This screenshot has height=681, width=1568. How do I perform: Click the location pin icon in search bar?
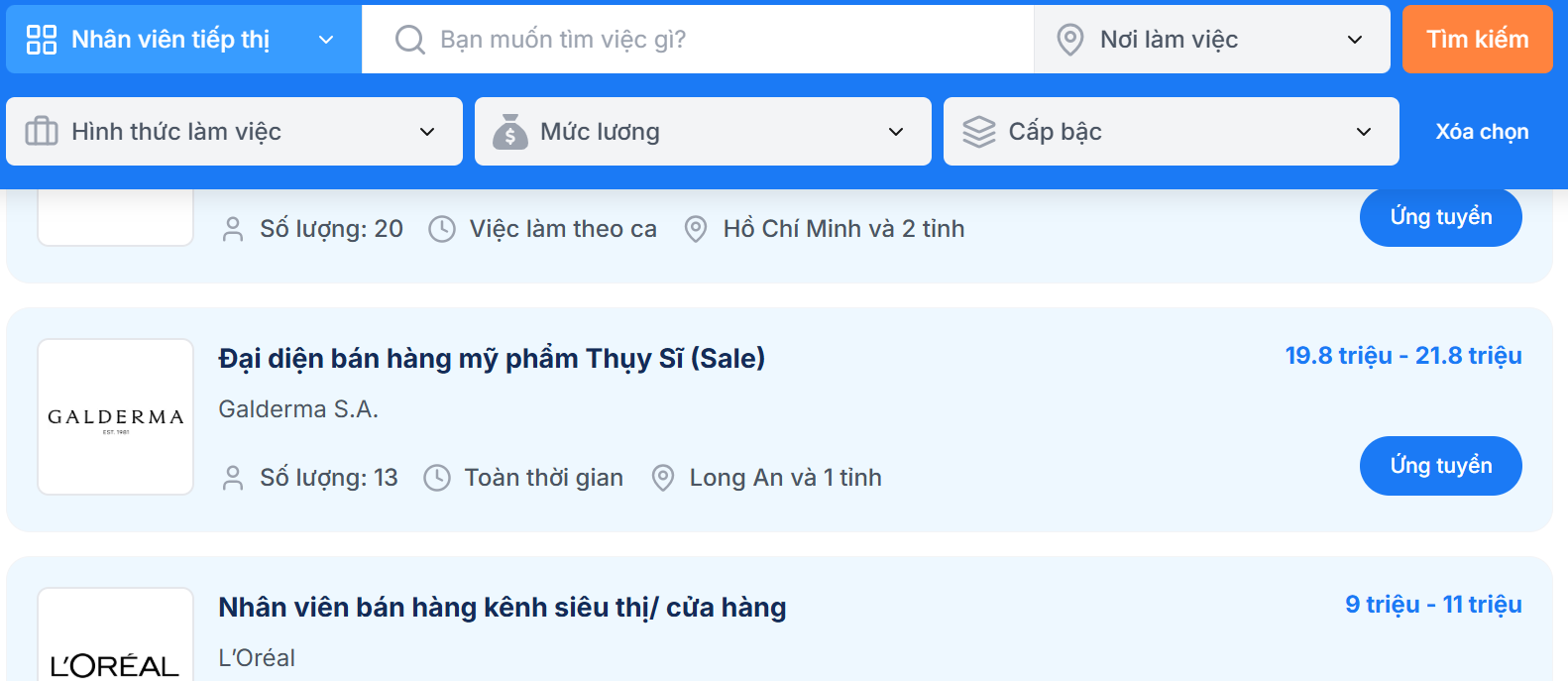tap(1070, 40)
